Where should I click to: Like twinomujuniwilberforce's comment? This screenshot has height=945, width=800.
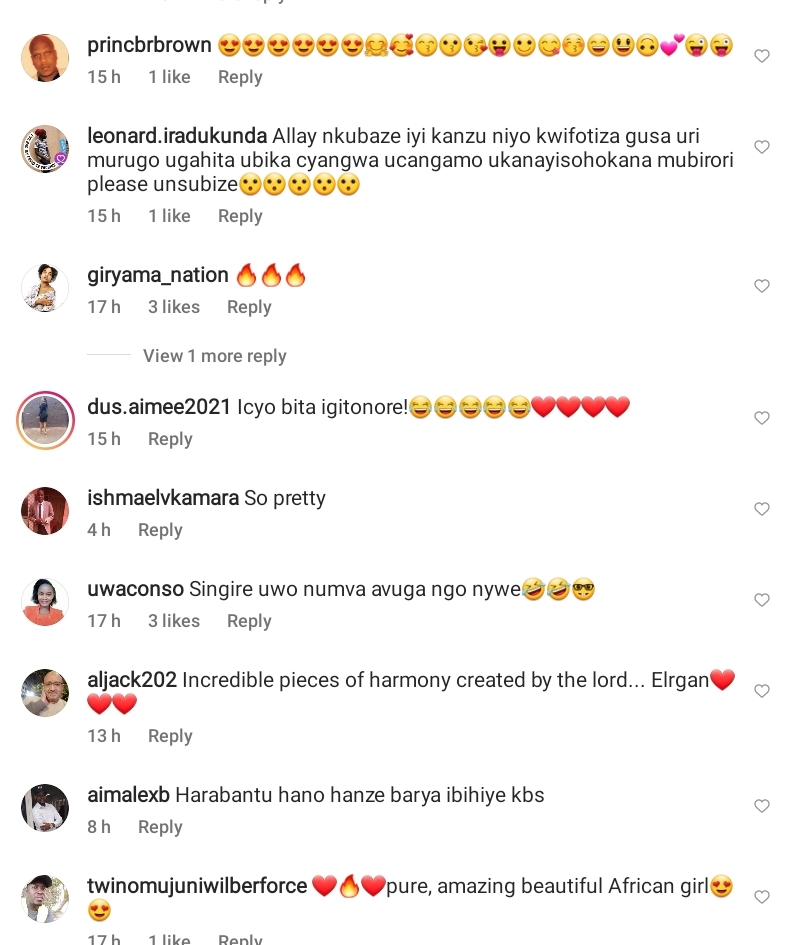point(762,897)
